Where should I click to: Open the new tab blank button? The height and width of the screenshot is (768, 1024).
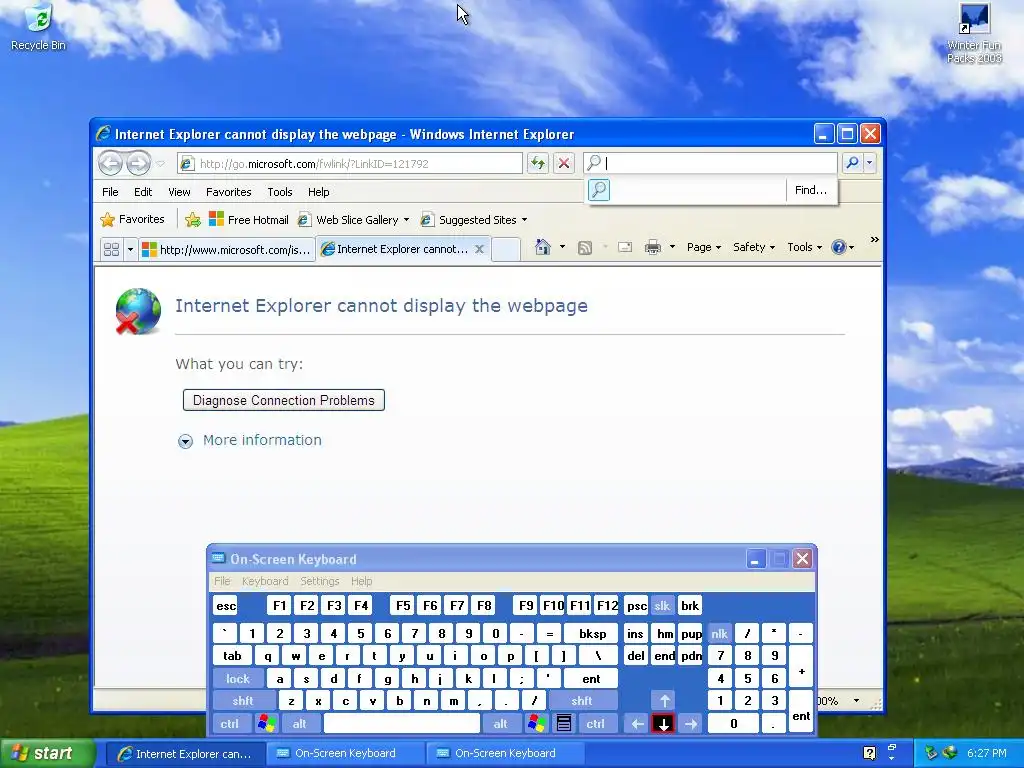(x=505, y=249)
